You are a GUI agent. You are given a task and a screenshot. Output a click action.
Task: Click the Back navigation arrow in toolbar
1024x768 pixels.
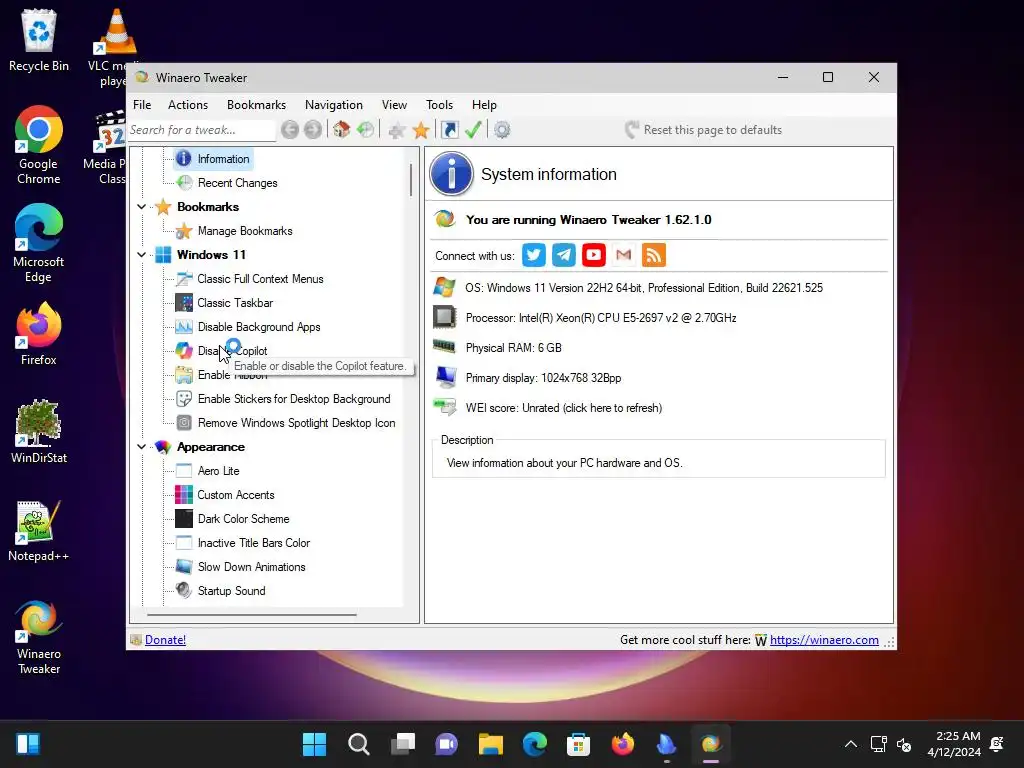(x=290, y=130)
